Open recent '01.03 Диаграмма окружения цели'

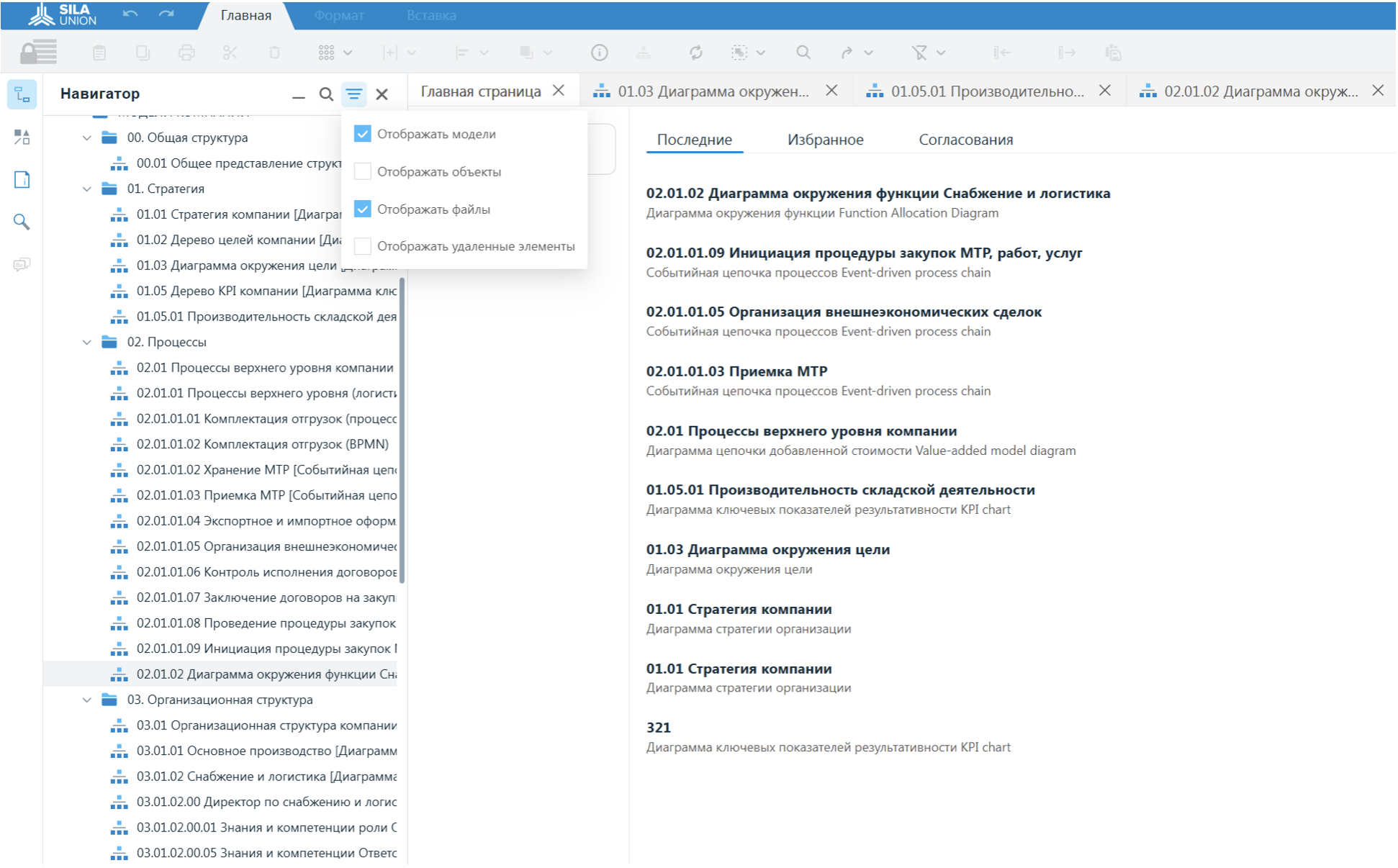tap(767, 549)
